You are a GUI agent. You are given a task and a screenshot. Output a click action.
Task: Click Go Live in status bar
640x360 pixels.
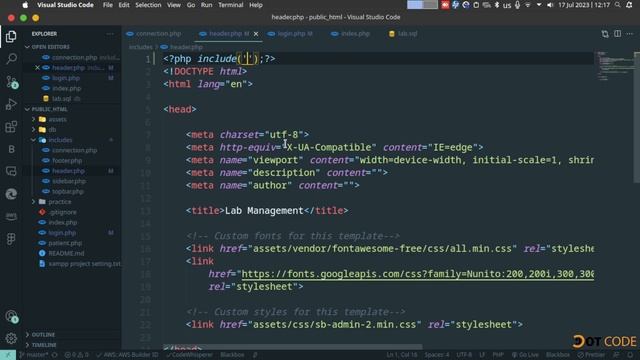[x=525, y=355]
